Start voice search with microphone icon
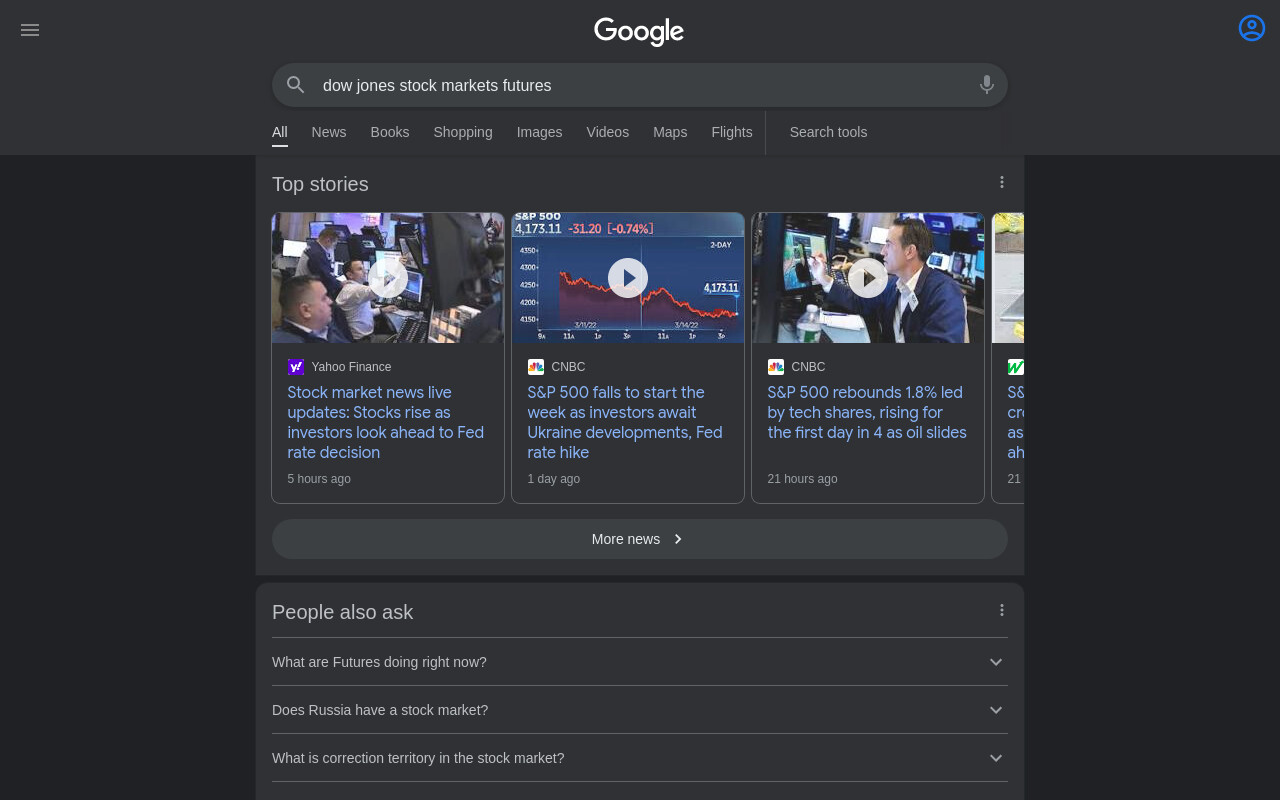The width and height of the screenshot is (1280, 800). click(987, 85)
